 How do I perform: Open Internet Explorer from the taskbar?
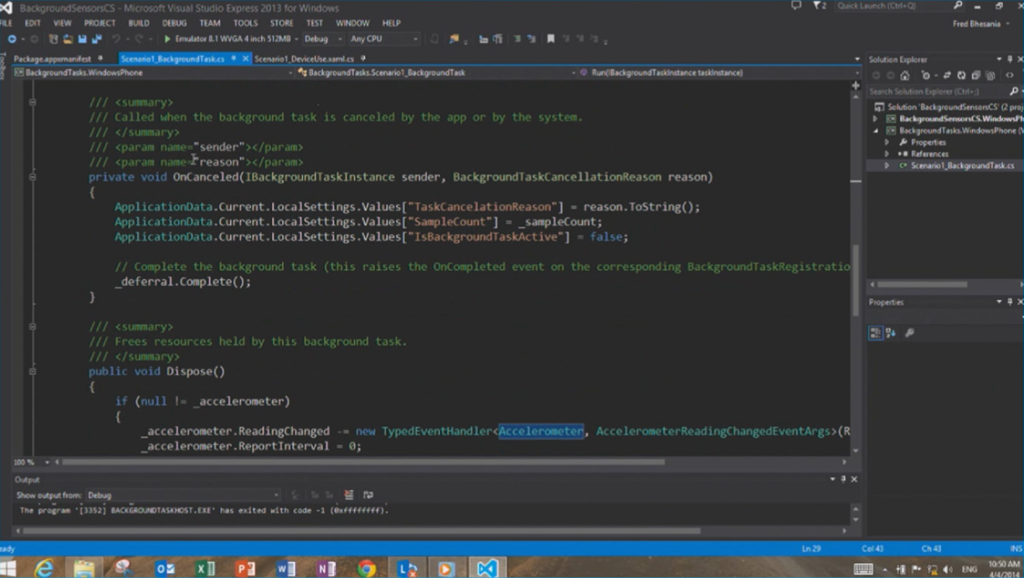coord(44,568)
